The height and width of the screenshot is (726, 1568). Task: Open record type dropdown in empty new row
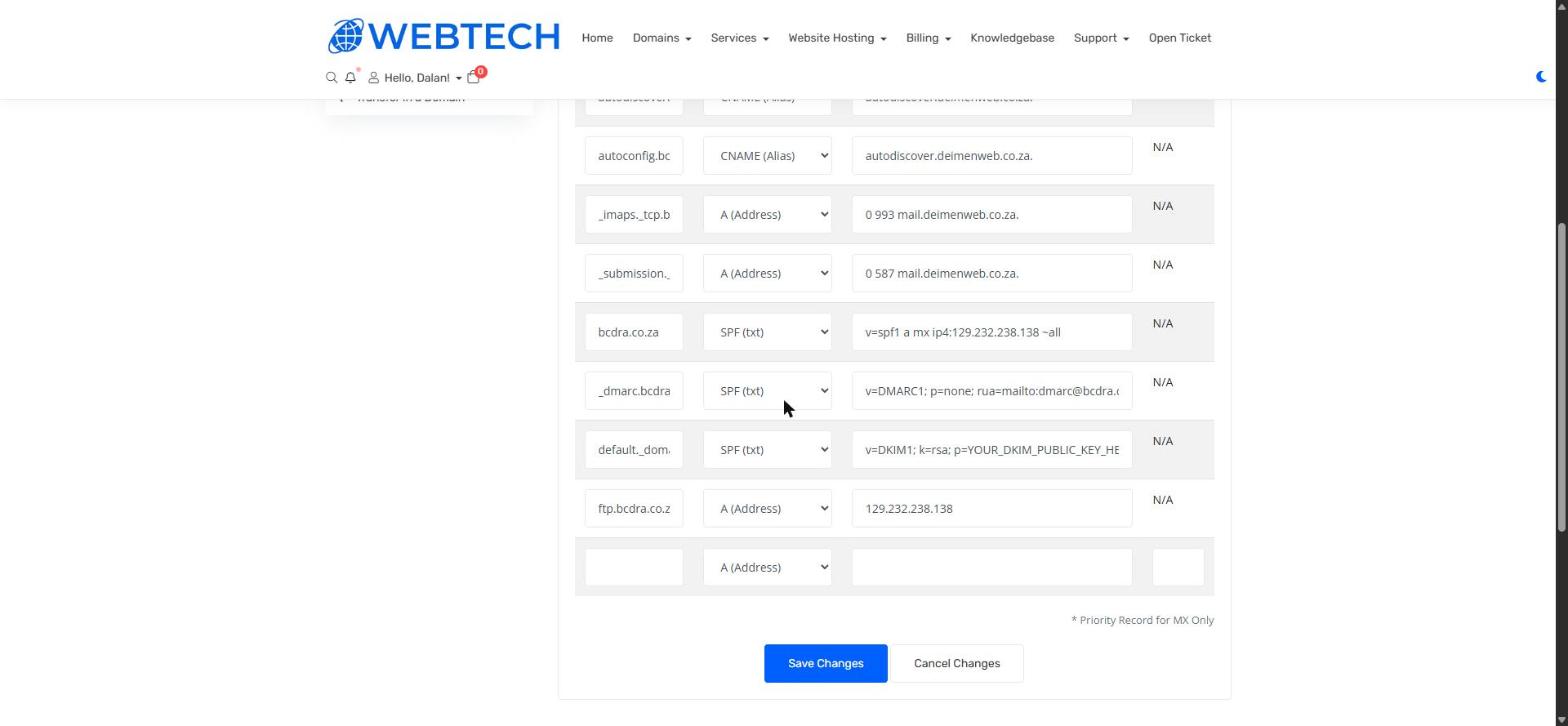767,568
